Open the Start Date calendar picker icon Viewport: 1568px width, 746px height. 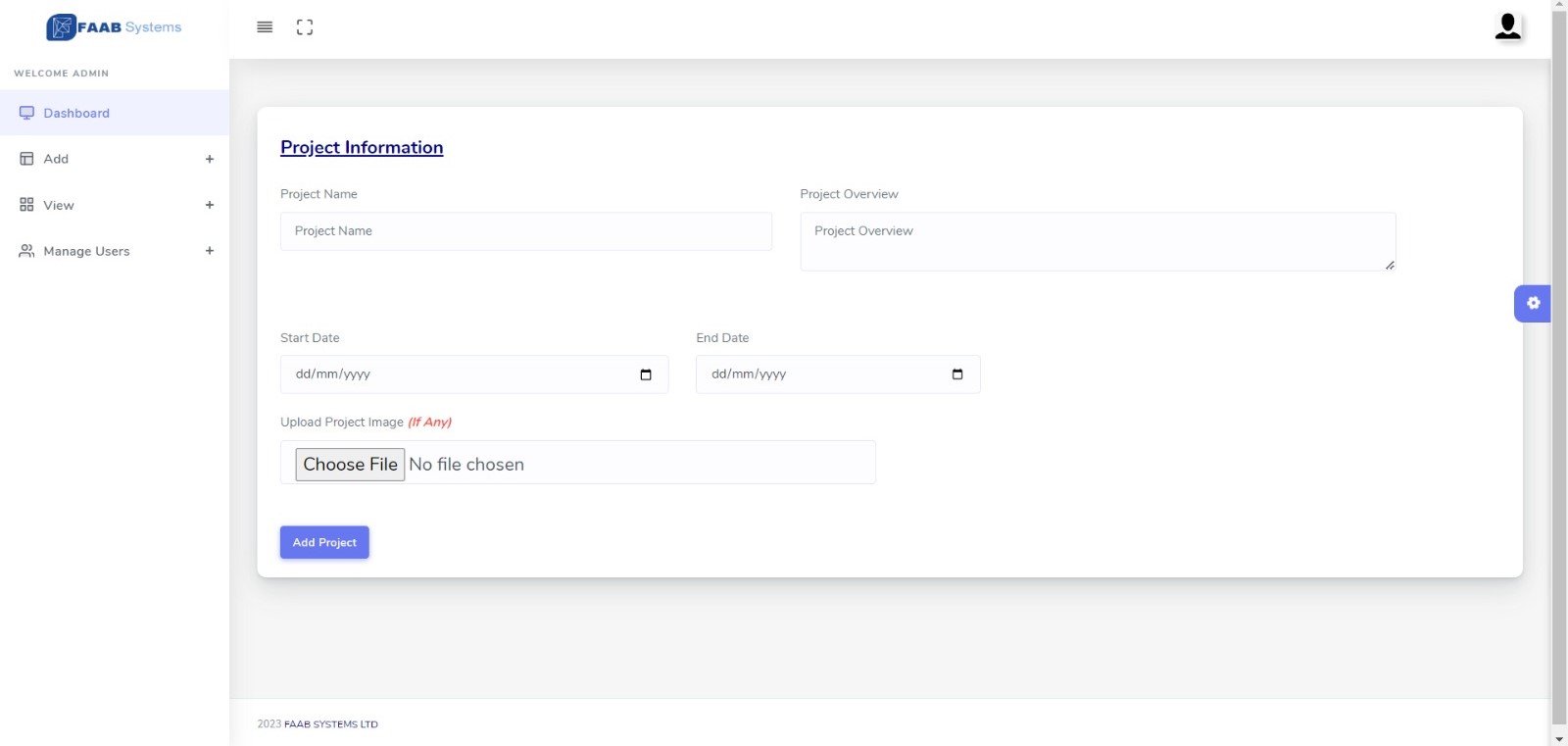pos(646,374)
